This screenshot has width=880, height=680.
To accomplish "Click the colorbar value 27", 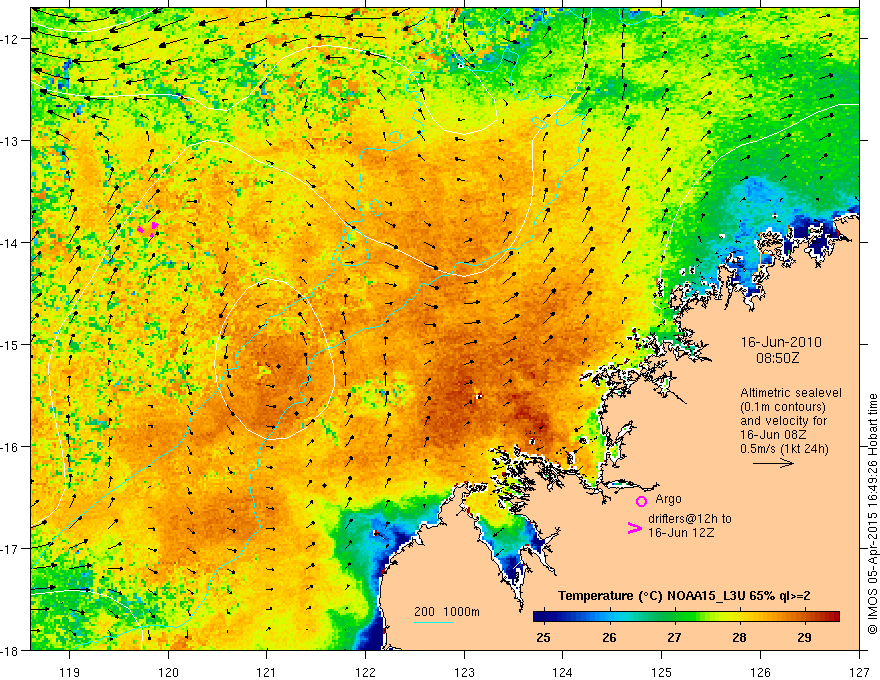I will (674, 637).
